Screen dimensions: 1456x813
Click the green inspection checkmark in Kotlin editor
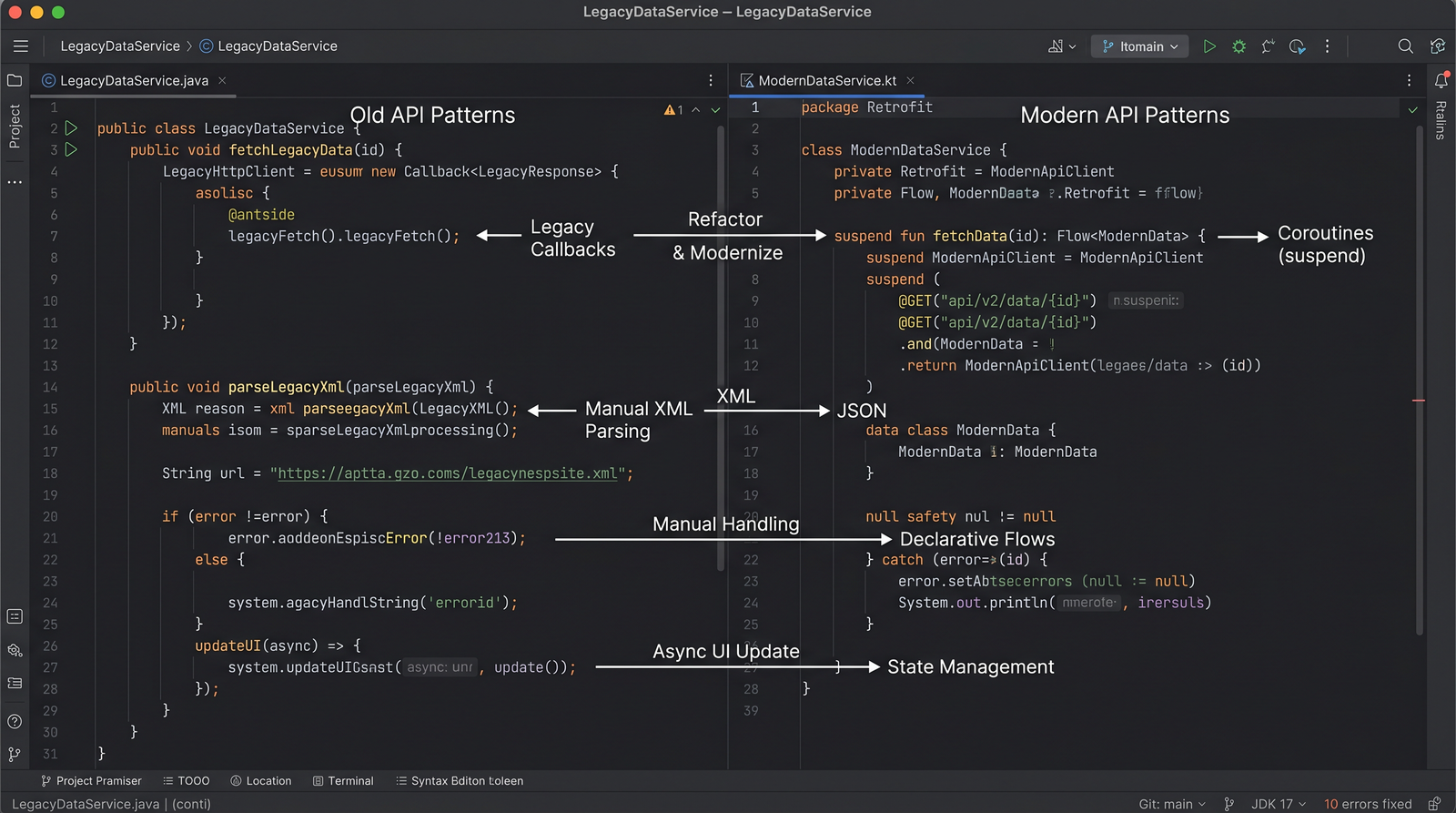1413,110
